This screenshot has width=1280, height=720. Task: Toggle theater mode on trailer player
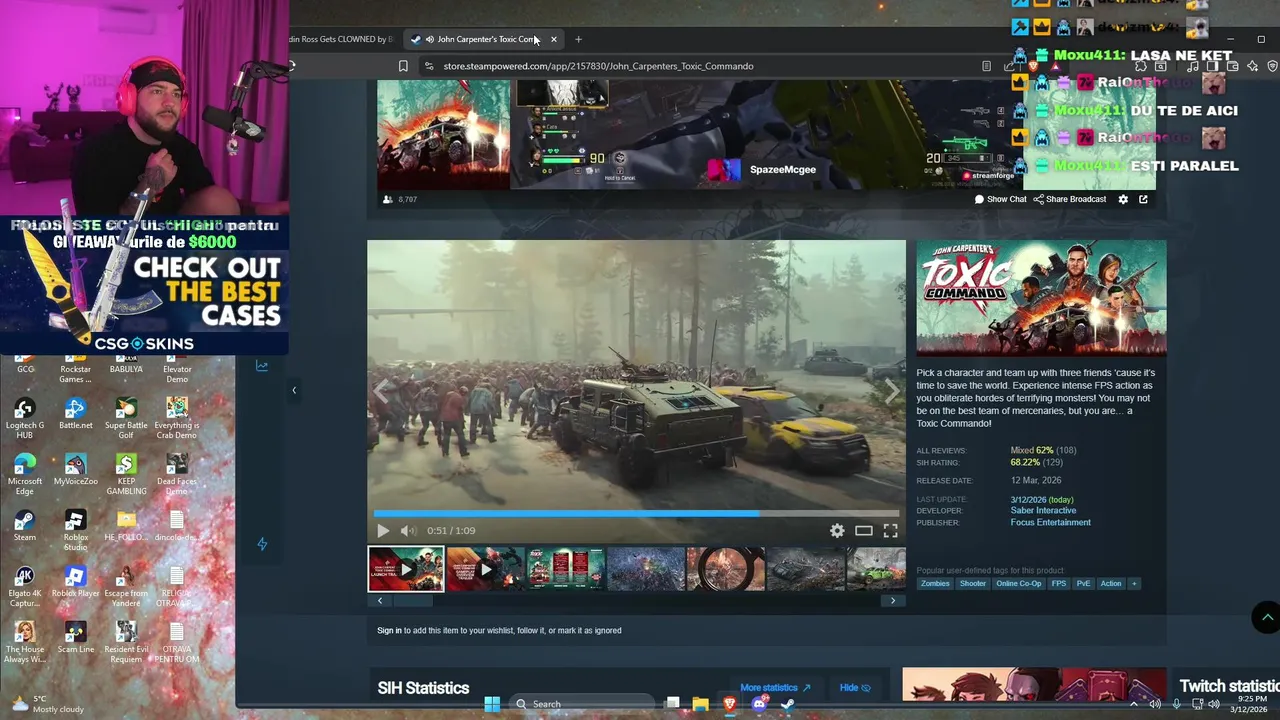click(x=864, y=531)
